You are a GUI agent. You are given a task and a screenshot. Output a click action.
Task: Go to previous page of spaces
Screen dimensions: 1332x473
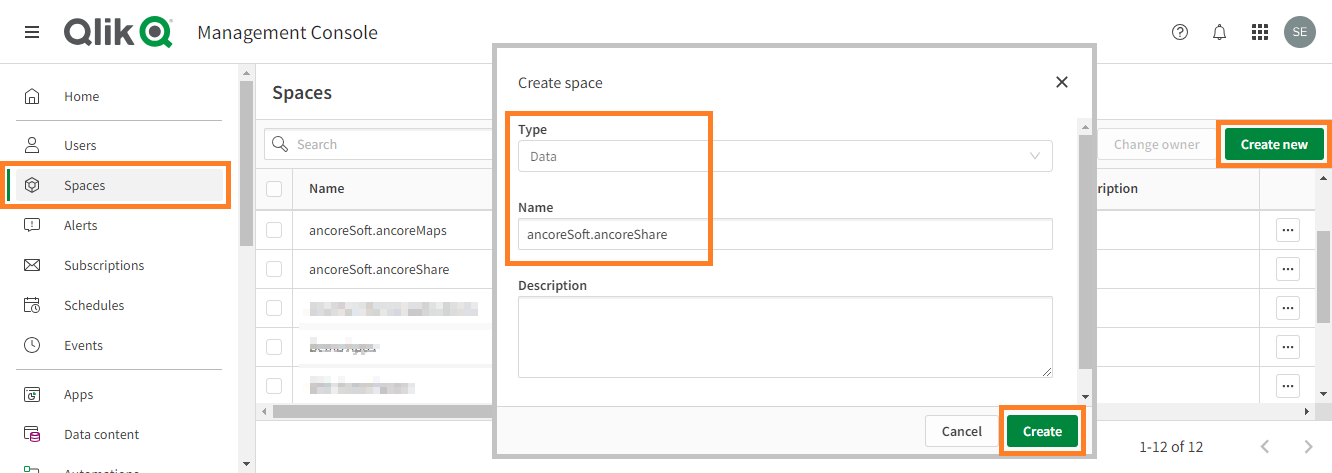(1265, 446)
